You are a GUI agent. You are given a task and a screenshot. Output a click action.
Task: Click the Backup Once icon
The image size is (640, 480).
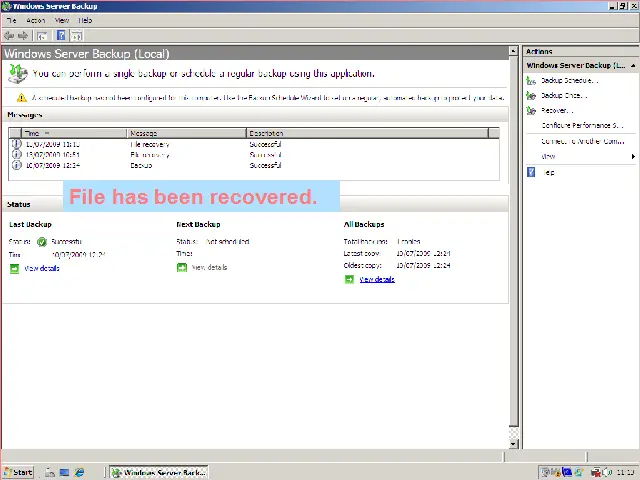(531, 96)
